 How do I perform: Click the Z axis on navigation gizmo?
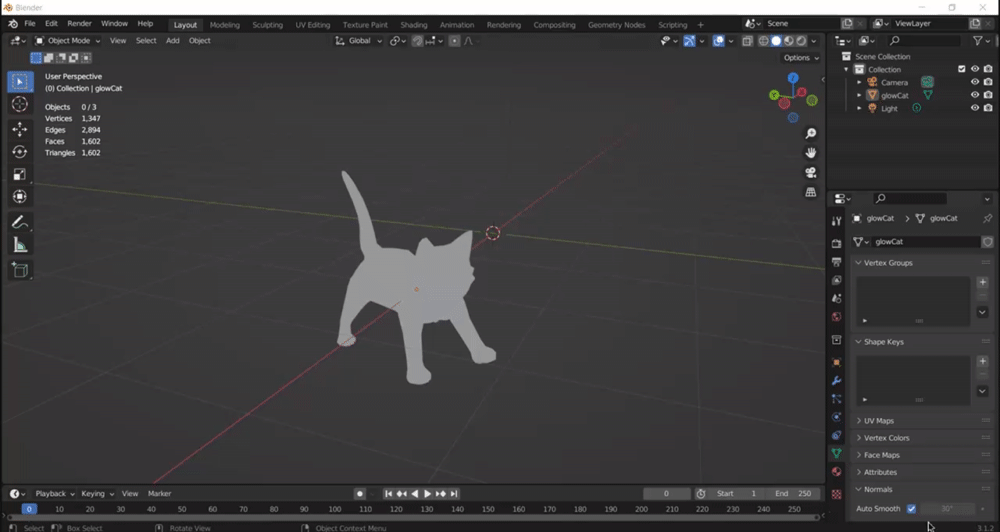click(793, 78)
